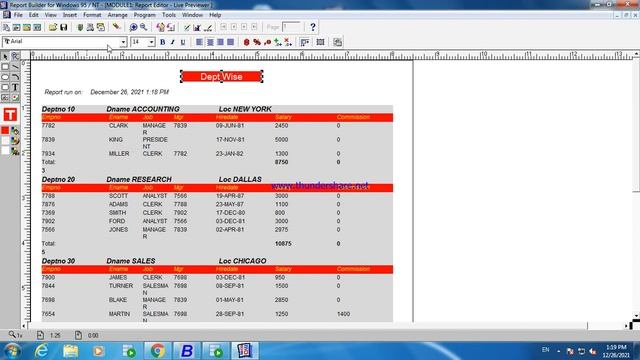
Task: Select the Arc drawing tool
Action: point(15,77)
